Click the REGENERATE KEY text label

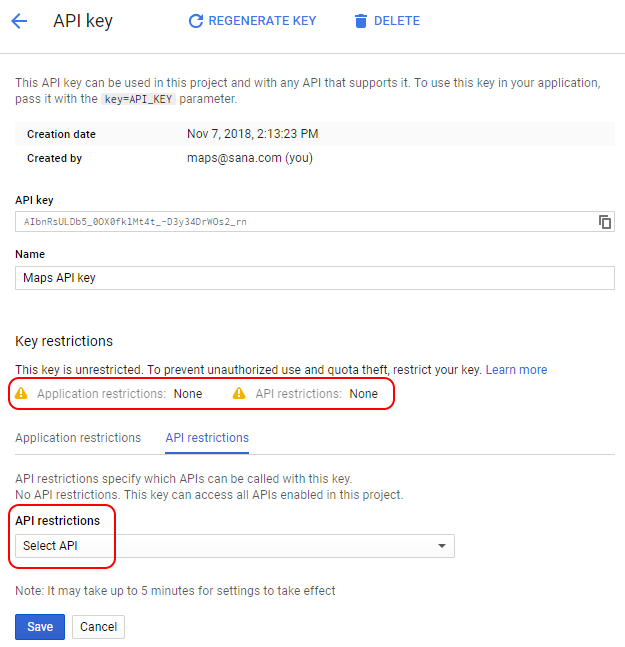[262, 21]
